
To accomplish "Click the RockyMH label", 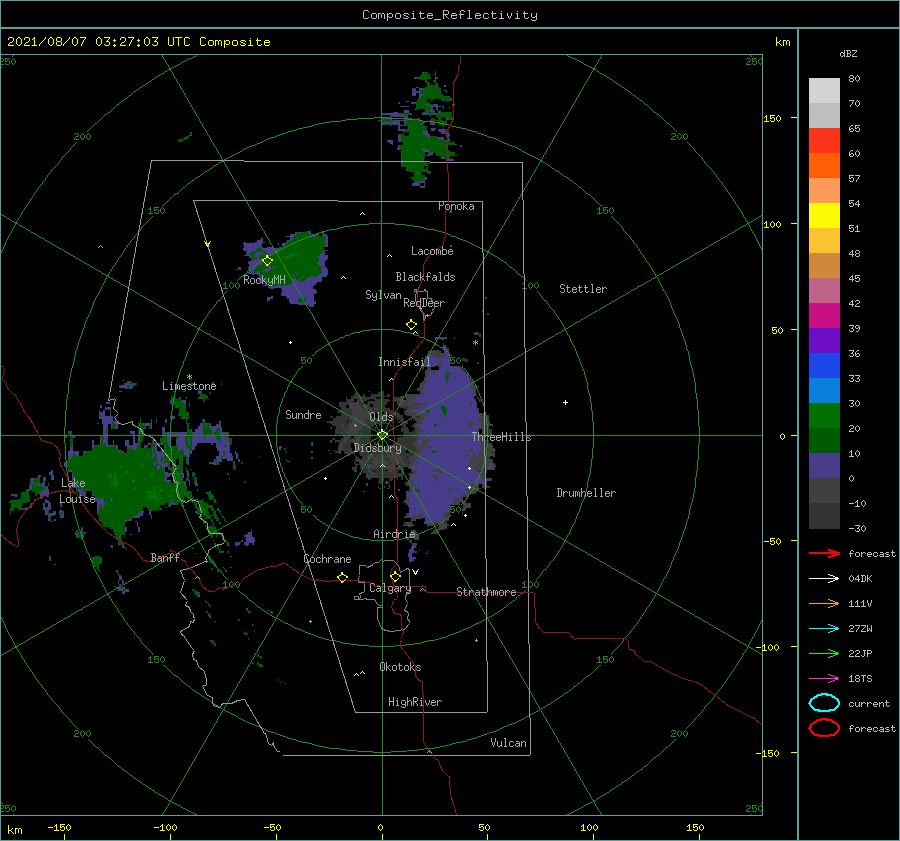I will pyautogui.click(x=264, y=280).
